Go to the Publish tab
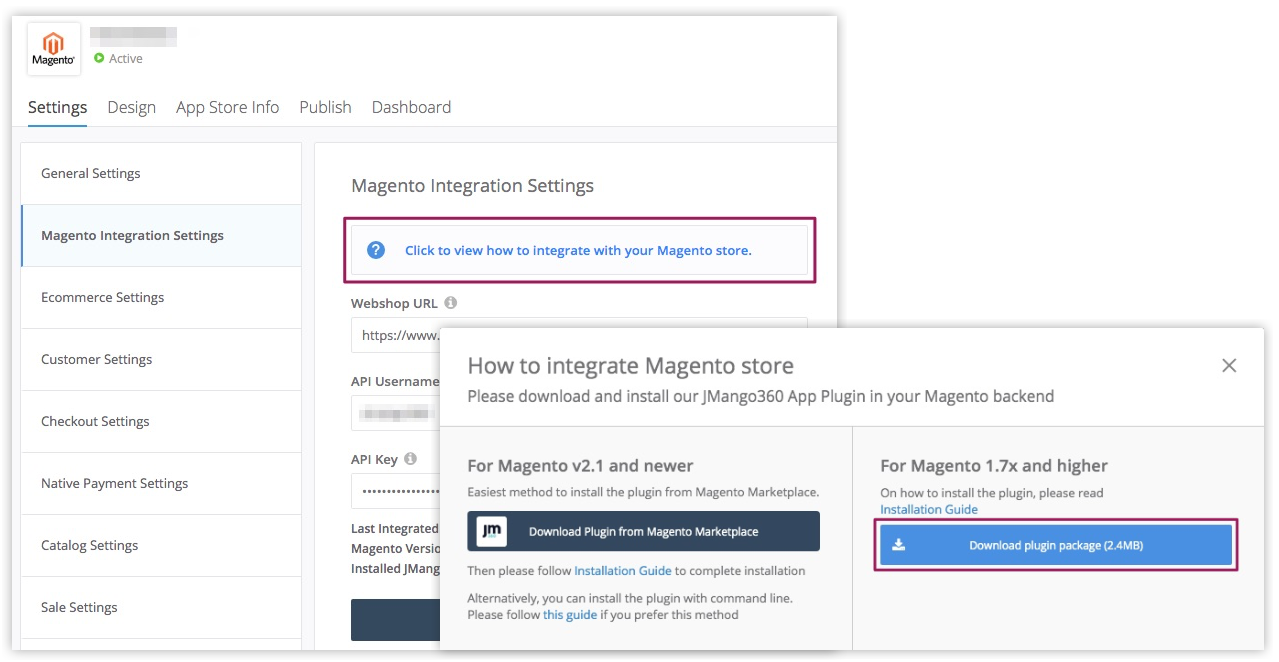Image resolution: width=1279 pixels, height=662 pixels. tap(325, 107)
